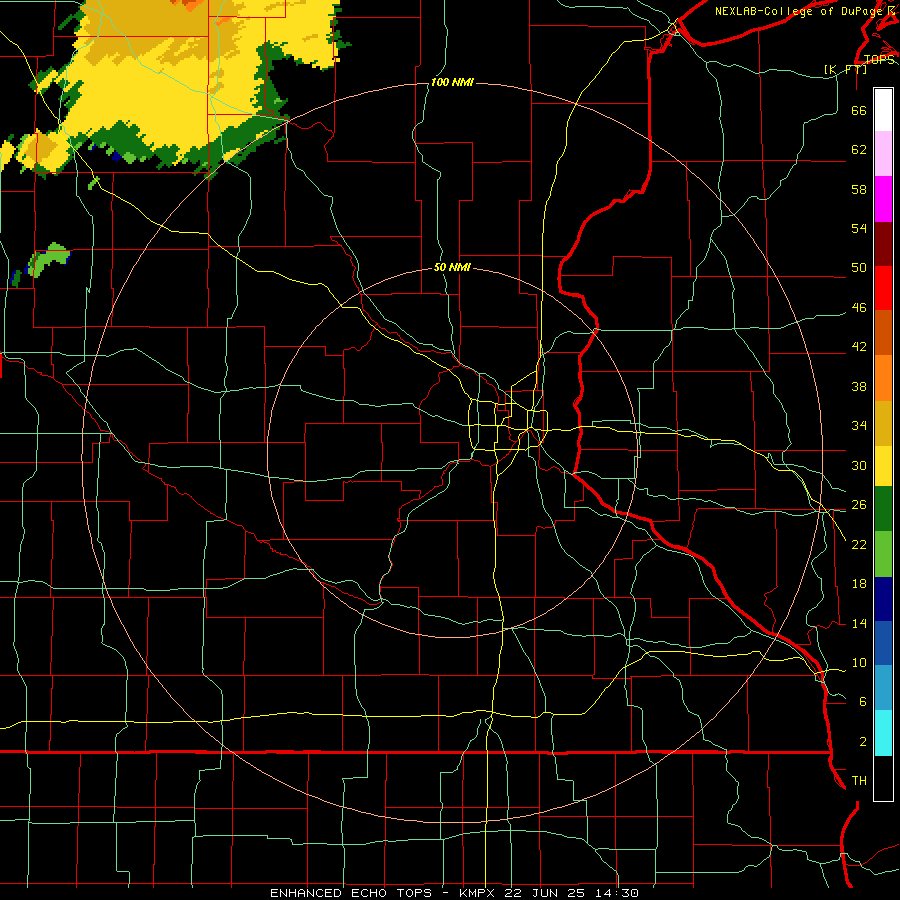Click the light pink segment of the color scale
This screenshot has width=900, height=900.
tap(883, 153)
